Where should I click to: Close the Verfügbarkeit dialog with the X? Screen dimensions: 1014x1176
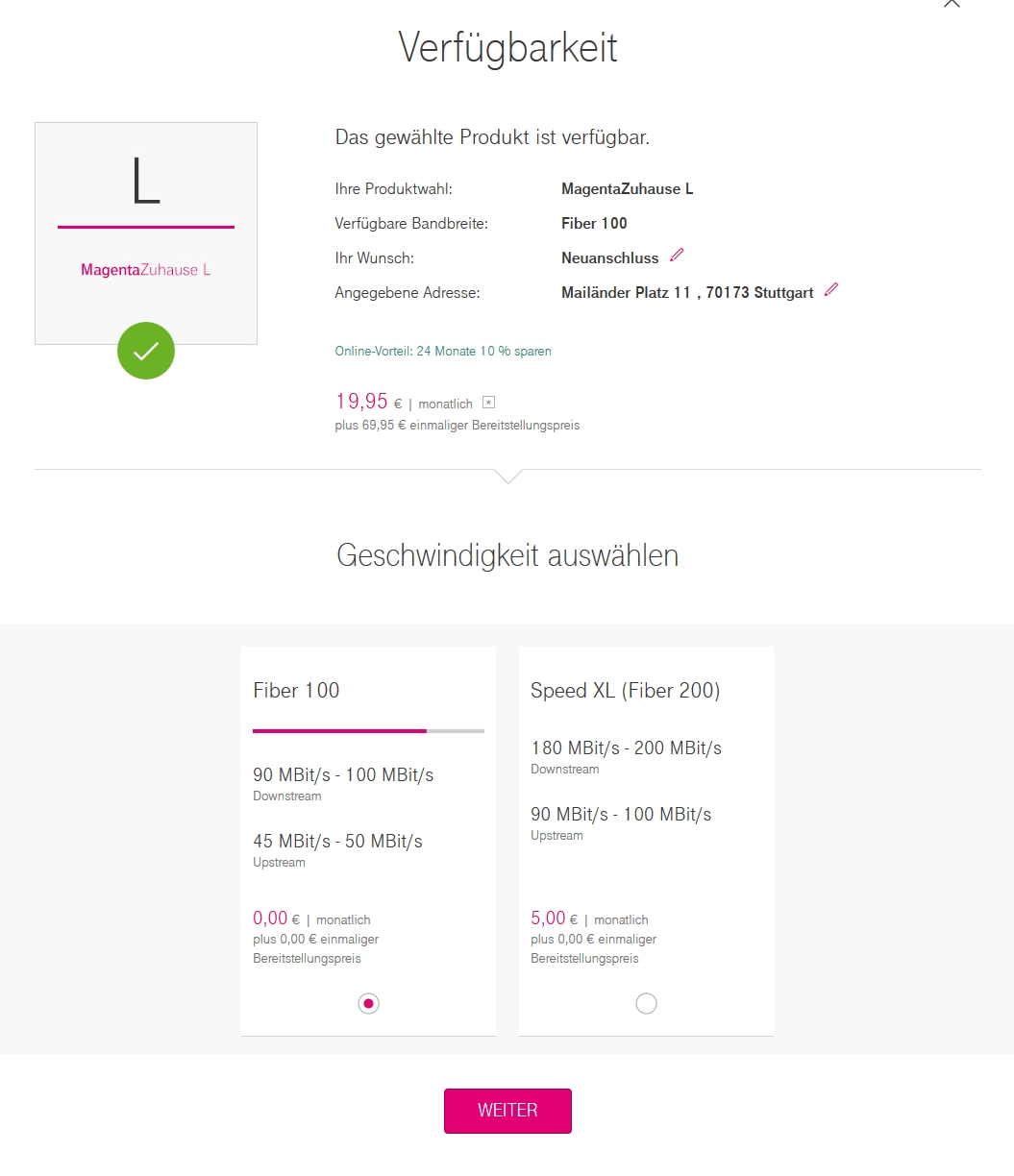click(x=952, y=3)
